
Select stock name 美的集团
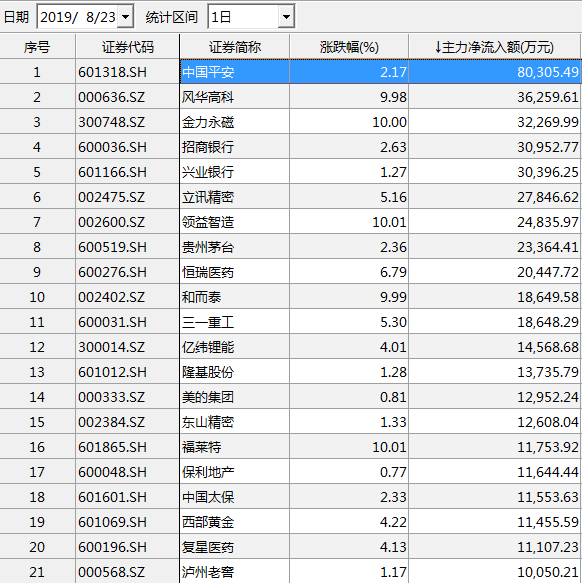pyautogui.click(x=208, y=397)
